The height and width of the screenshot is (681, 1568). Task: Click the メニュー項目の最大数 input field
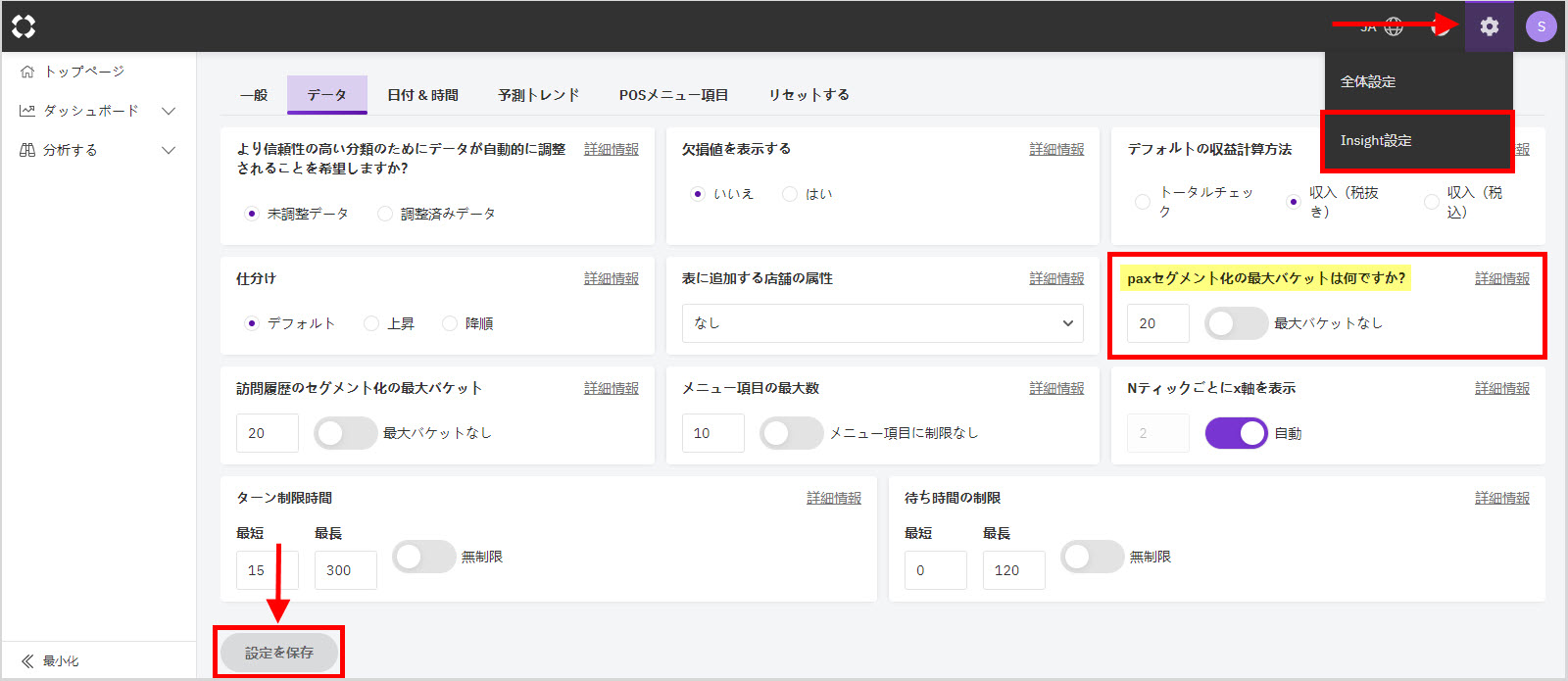[712, 433]
